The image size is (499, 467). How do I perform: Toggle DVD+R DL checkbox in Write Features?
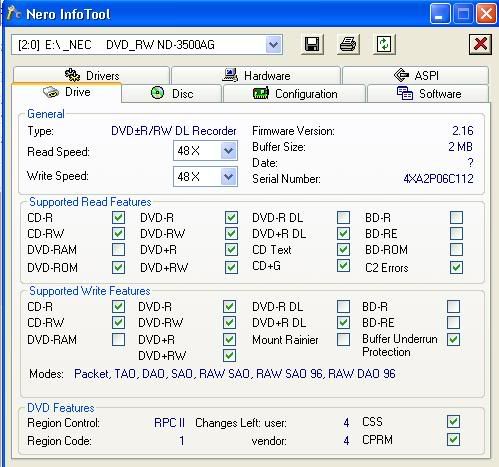click(x=343, y=322)
